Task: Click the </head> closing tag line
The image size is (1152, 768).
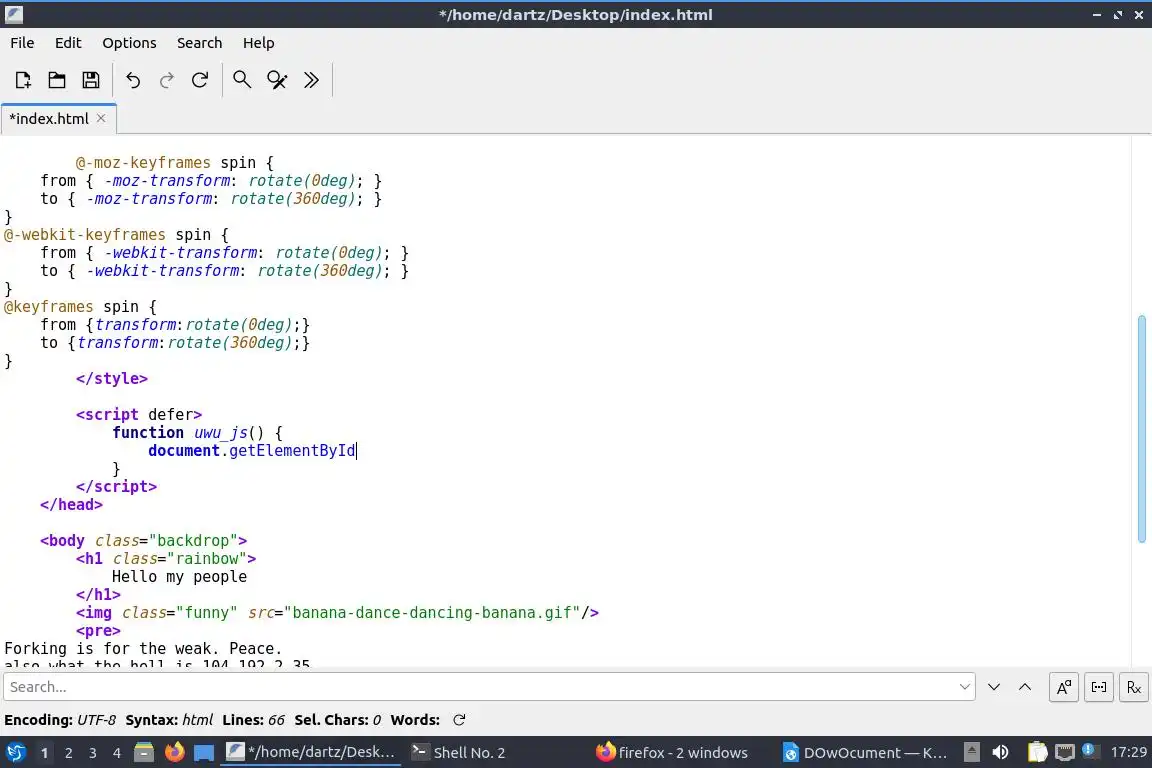Action: [71, 505]
